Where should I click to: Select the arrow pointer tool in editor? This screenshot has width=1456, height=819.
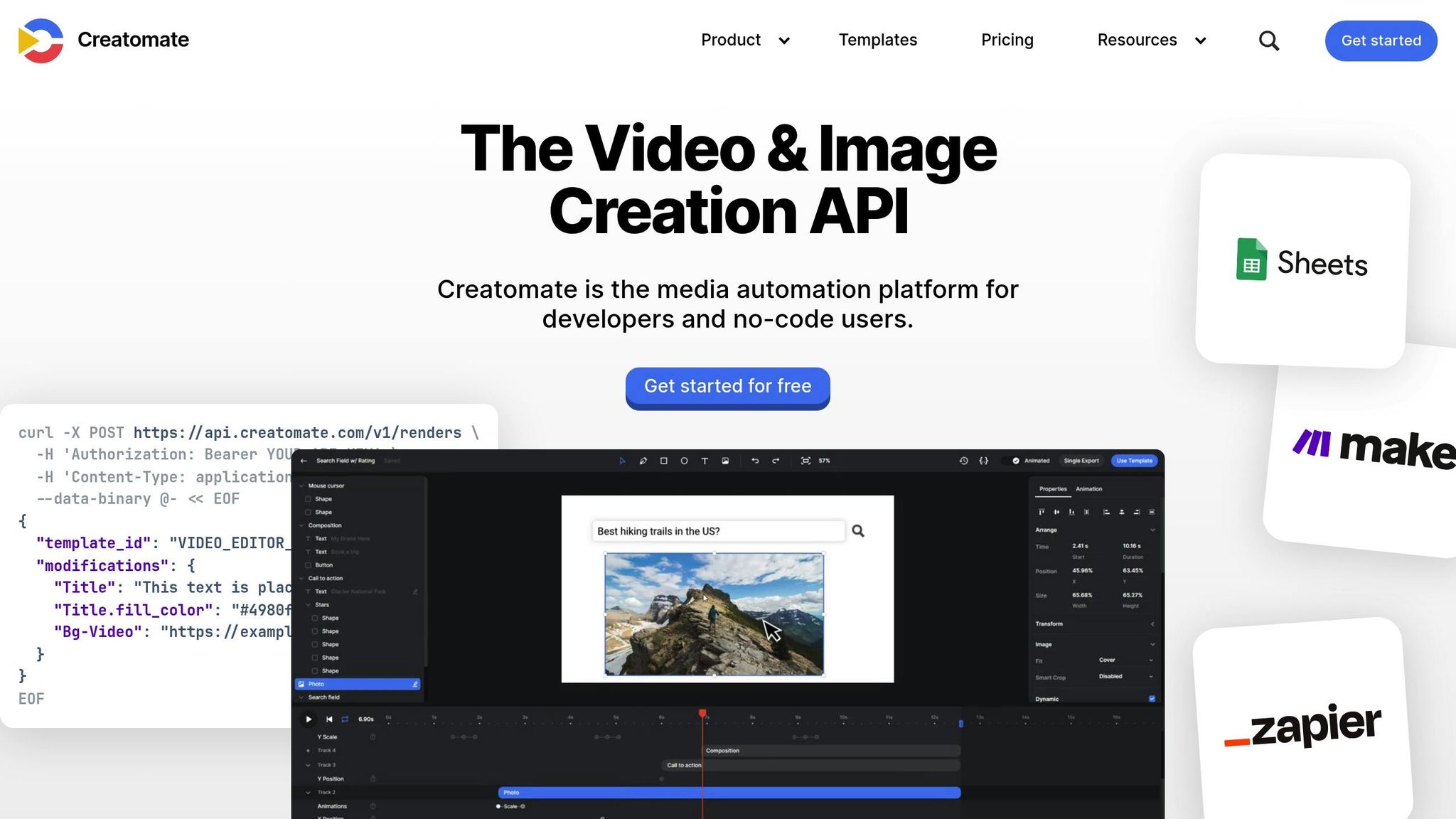click(x=622, y=461)
